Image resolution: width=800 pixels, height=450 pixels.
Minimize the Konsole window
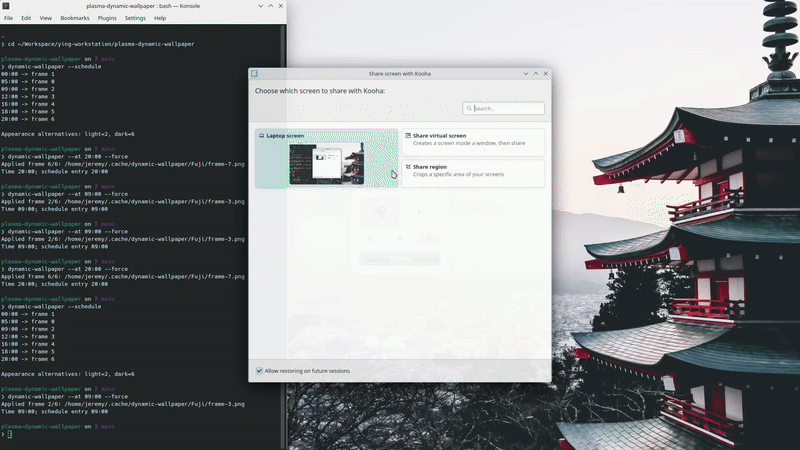pos(261,6)
